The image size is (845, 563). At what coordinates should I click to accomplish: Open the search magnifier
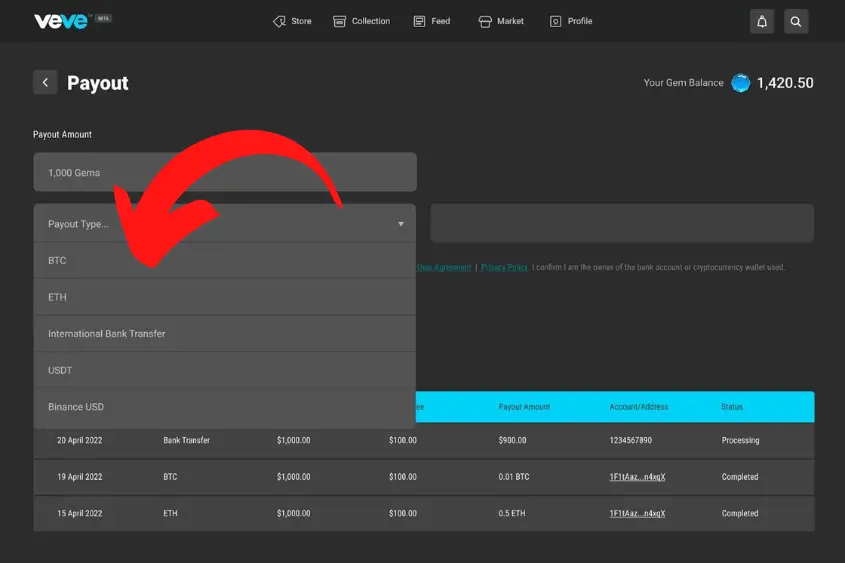pos(796,22)
